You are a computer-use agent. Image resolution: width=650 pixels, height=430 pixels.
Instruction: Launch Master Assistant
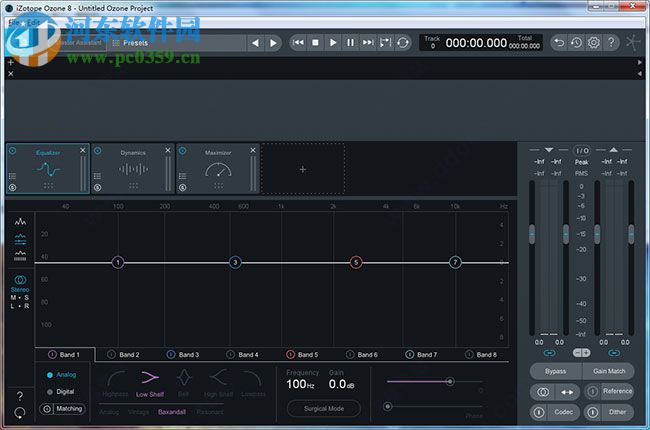79,43
